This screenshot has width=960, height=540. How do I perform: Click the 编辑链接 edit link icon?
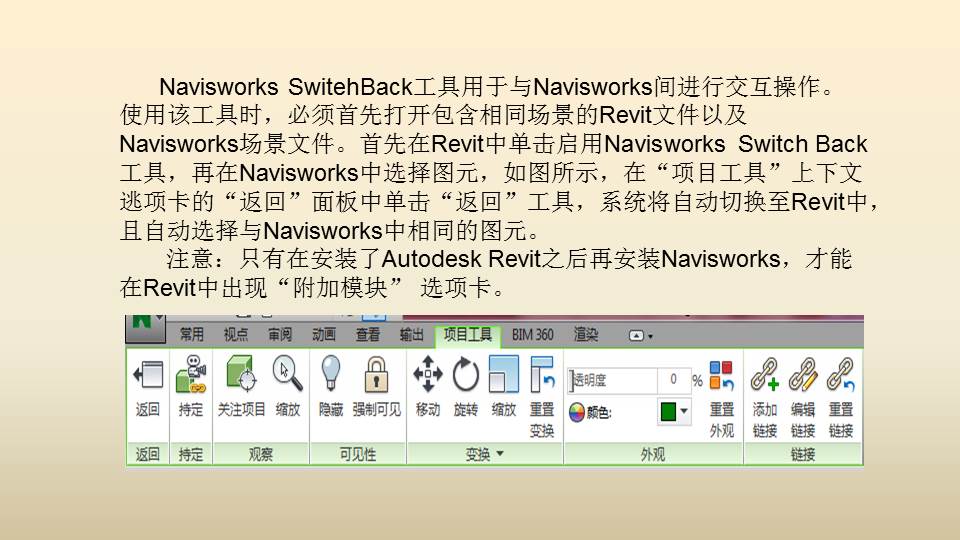coord(803,374)
